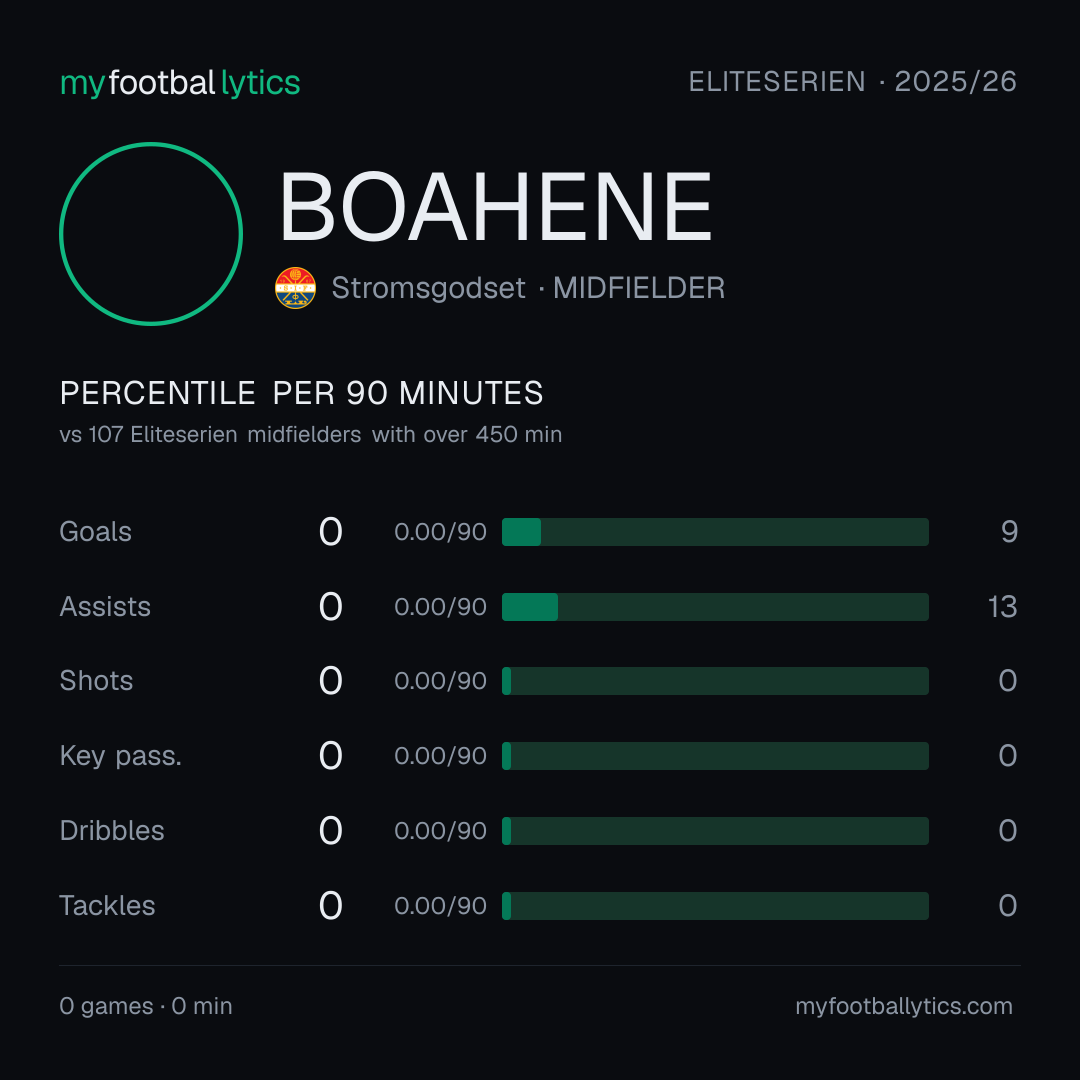Click the green player avatar circle
This screenshot has width=1080, height=1080.
pyautogui.click(x=151, y=233)
